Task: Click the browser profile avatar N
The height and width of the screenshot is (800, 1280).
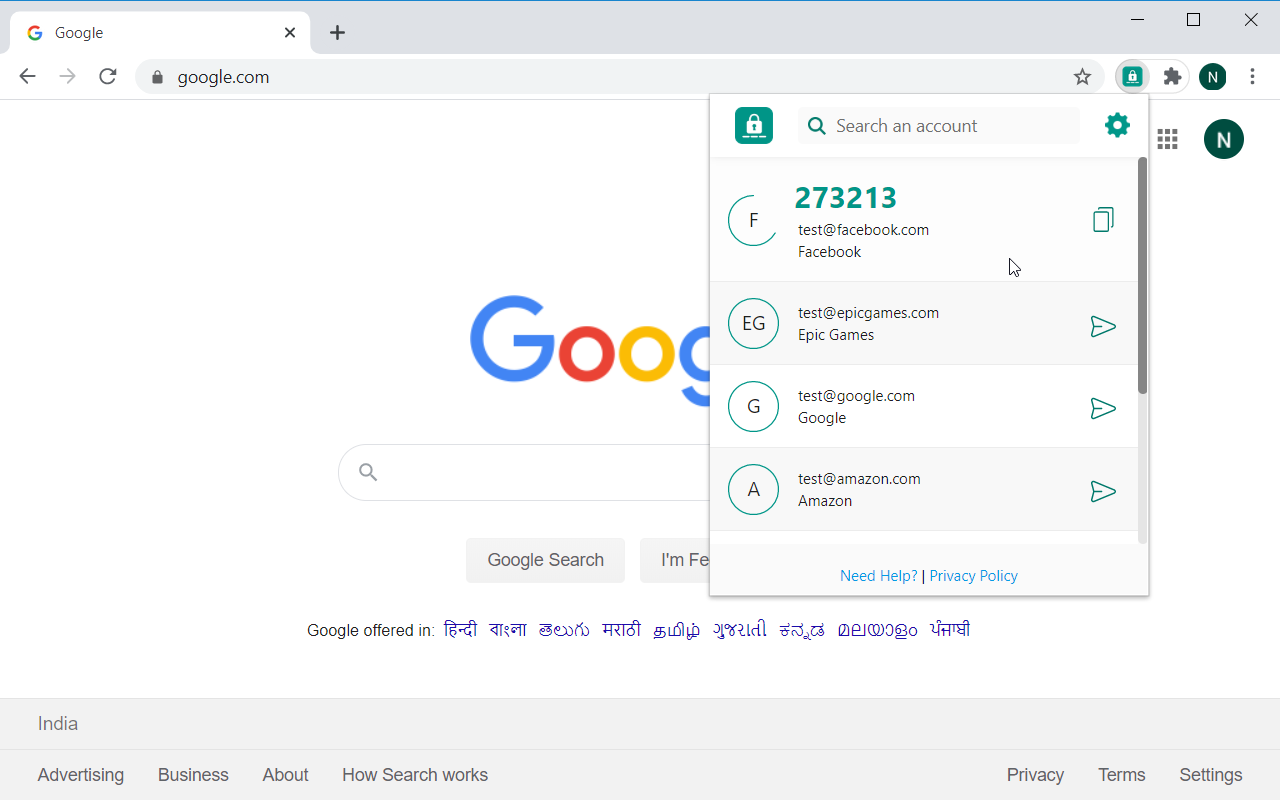Action: (x=1212, y=76)
